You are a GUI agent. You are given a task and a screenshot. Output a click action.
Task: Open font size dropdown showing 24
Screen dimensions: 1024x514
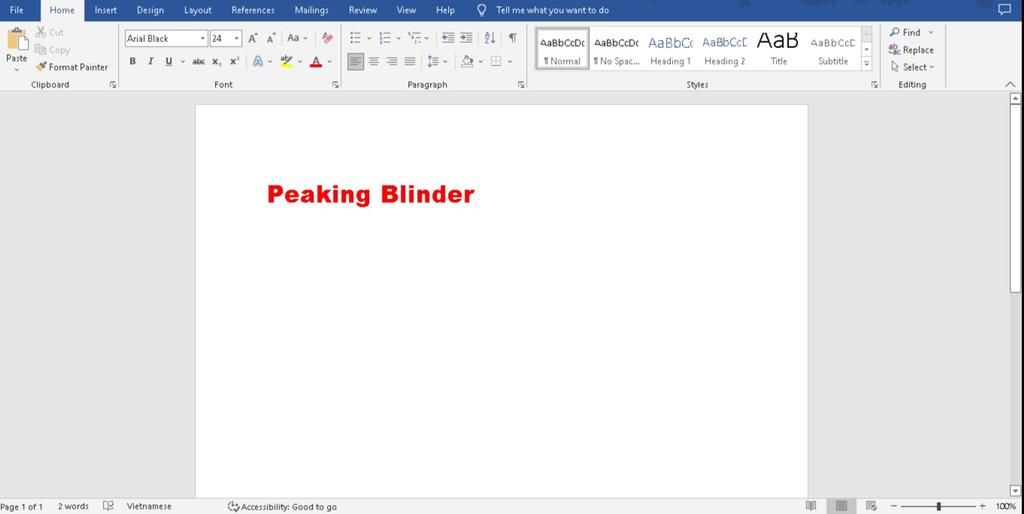[236, 39]
